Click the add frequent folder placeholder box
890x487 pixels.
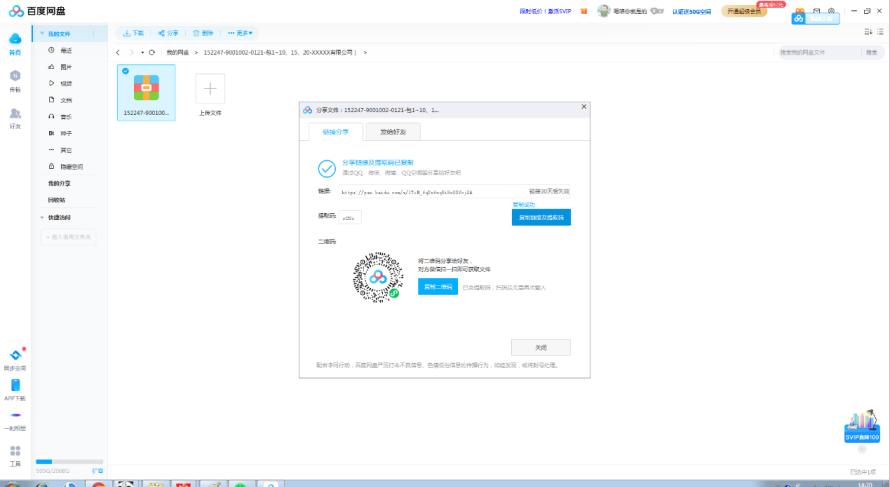[x=68, y=237]
